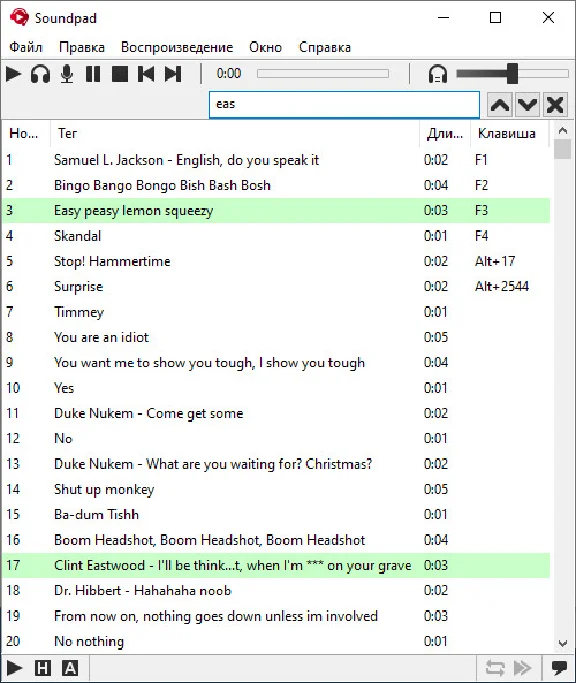Adjust the volume slider handle
Screen dimensions: 576x683
pos(512,73)
